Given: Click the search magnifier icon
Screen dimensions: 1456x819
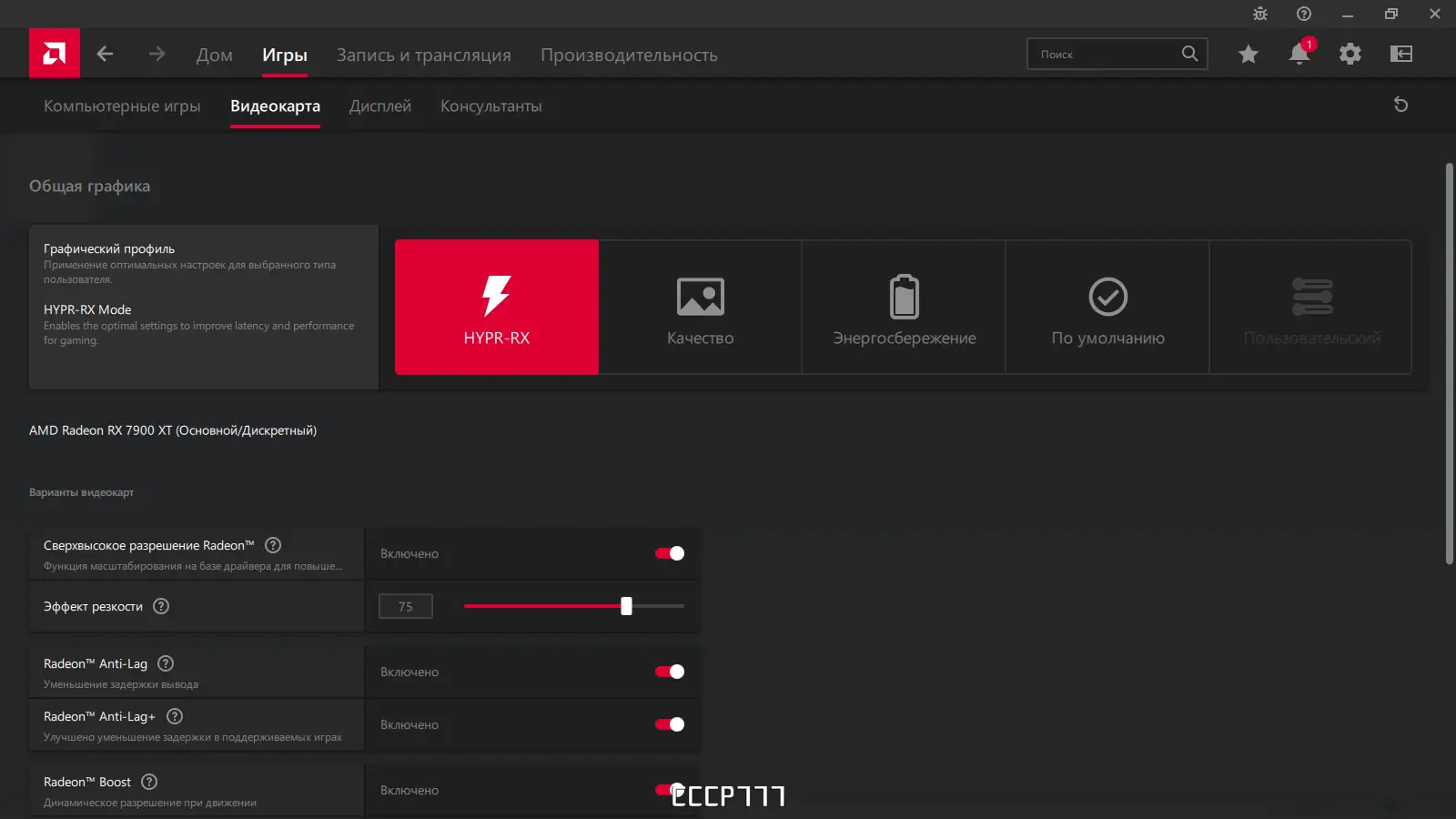Looking at the screenshot, I should tap(1189, 53).
